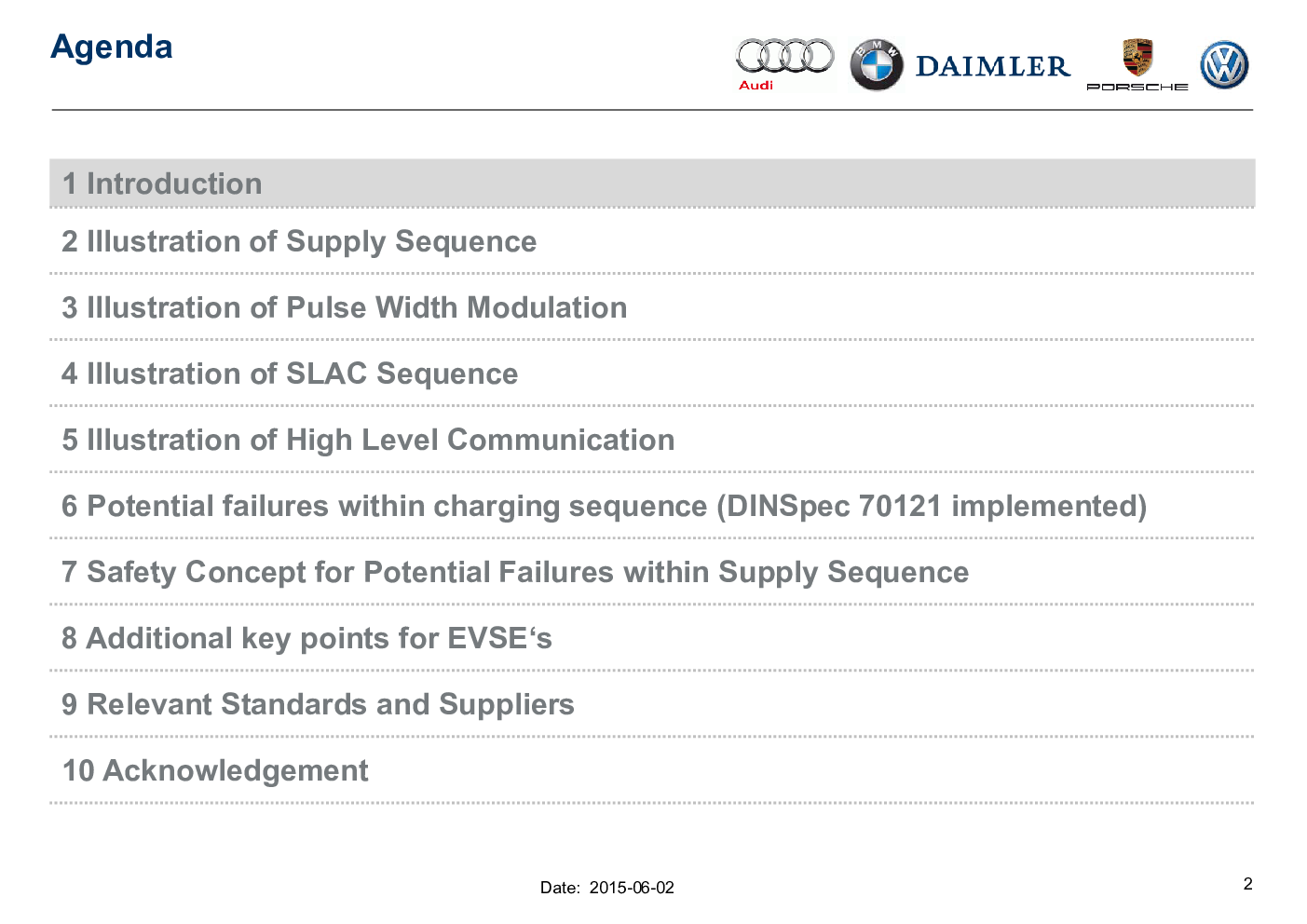Click the 'Audi' text under the rings
Viewport: 1307px width, 924px height.
tap(756, 85)
